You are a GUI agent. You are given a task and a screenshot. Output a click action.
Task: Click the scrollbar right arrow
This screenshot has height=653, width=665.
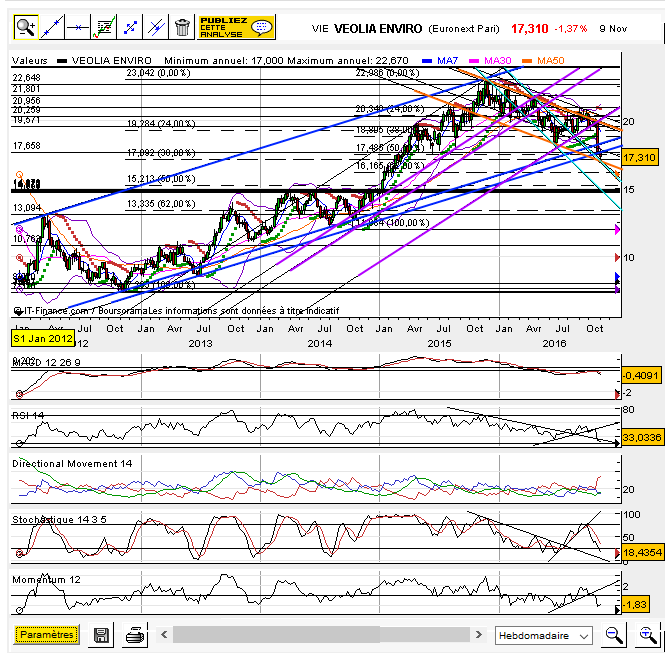[478, 635]
